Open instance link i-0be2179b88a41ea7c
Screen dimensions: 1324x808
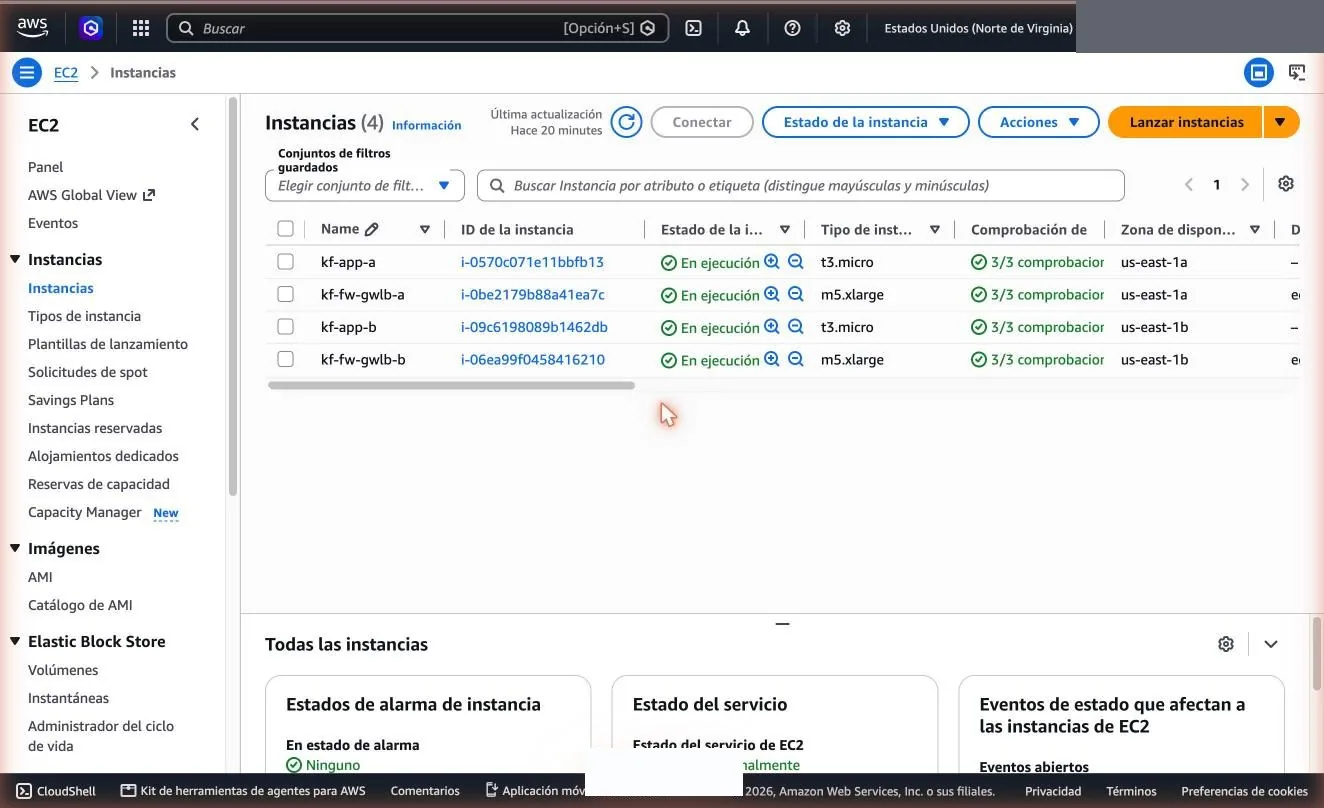coord(533,294)
